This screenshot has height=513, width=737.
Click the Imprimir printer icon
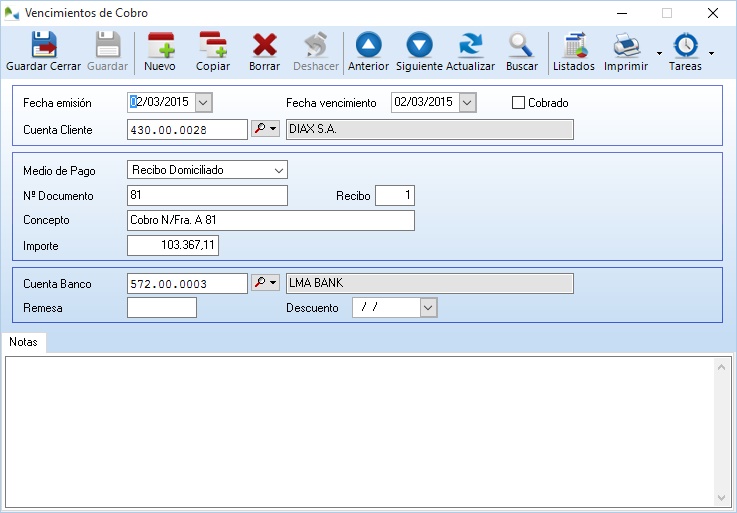[626, 46]
